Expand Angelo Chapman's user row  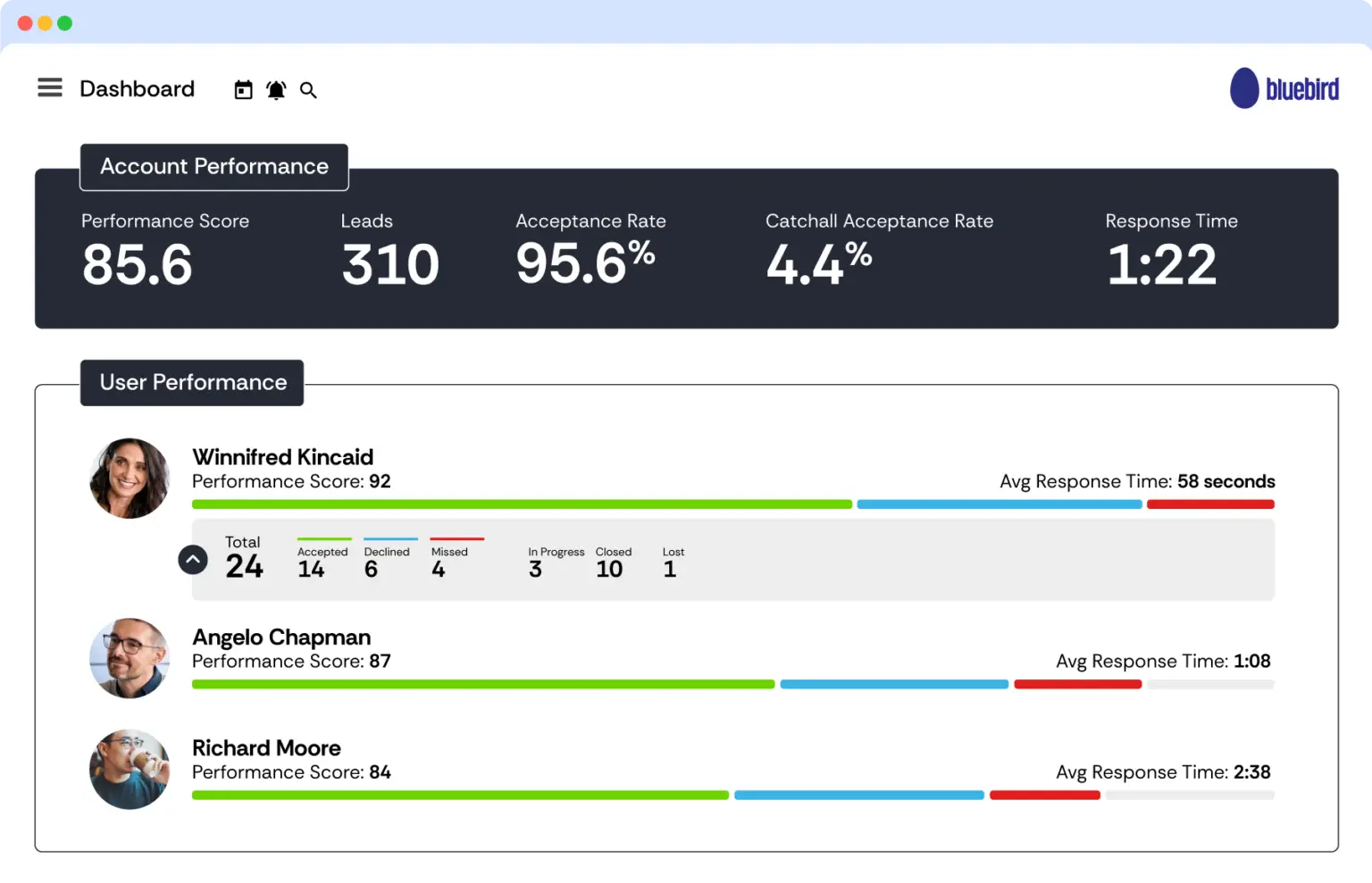click(x=281, y=637)
